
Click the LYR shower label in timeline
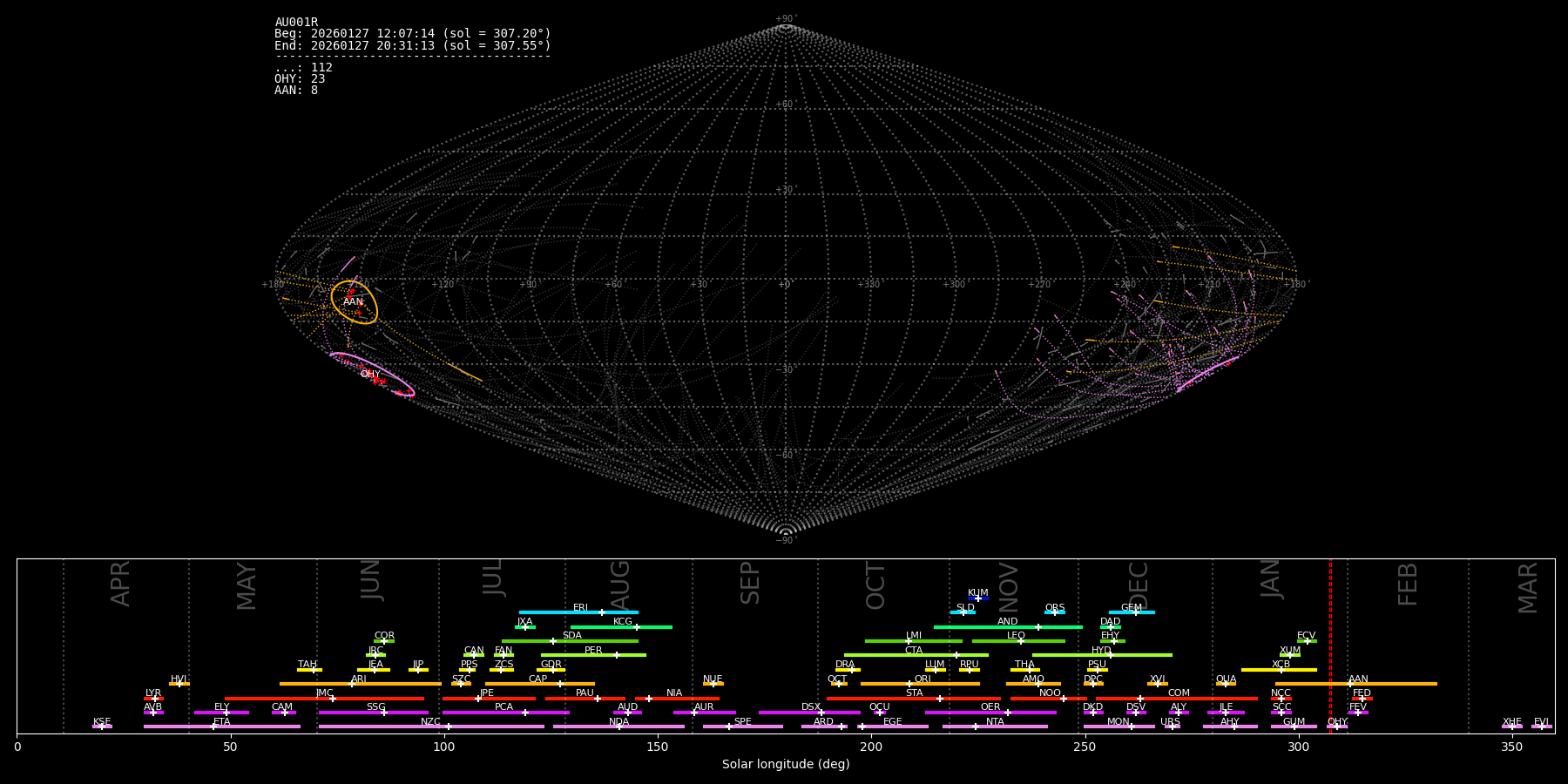click(x=153, y=693)
